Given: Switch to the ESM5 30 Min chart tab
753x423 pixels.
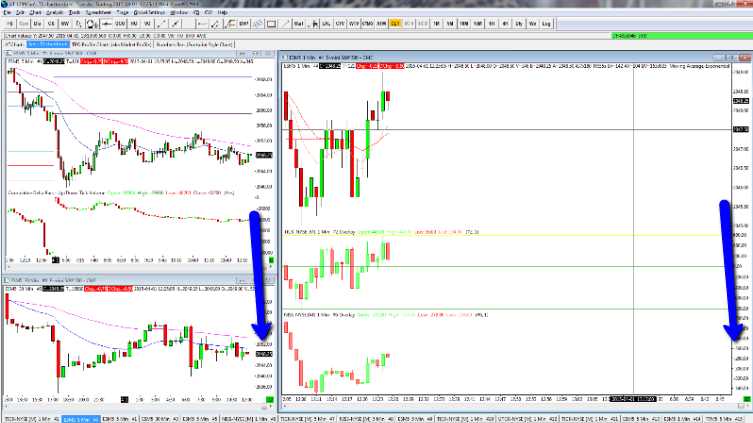Looking at the screenshot, I should coord(160,419).
